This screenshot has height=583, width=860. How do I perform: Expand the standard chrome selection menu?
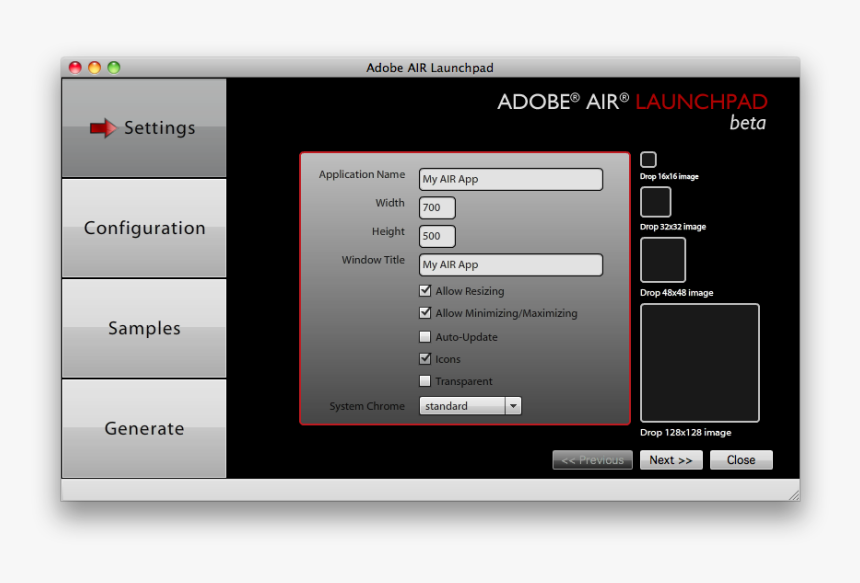[x=513, y=405]
